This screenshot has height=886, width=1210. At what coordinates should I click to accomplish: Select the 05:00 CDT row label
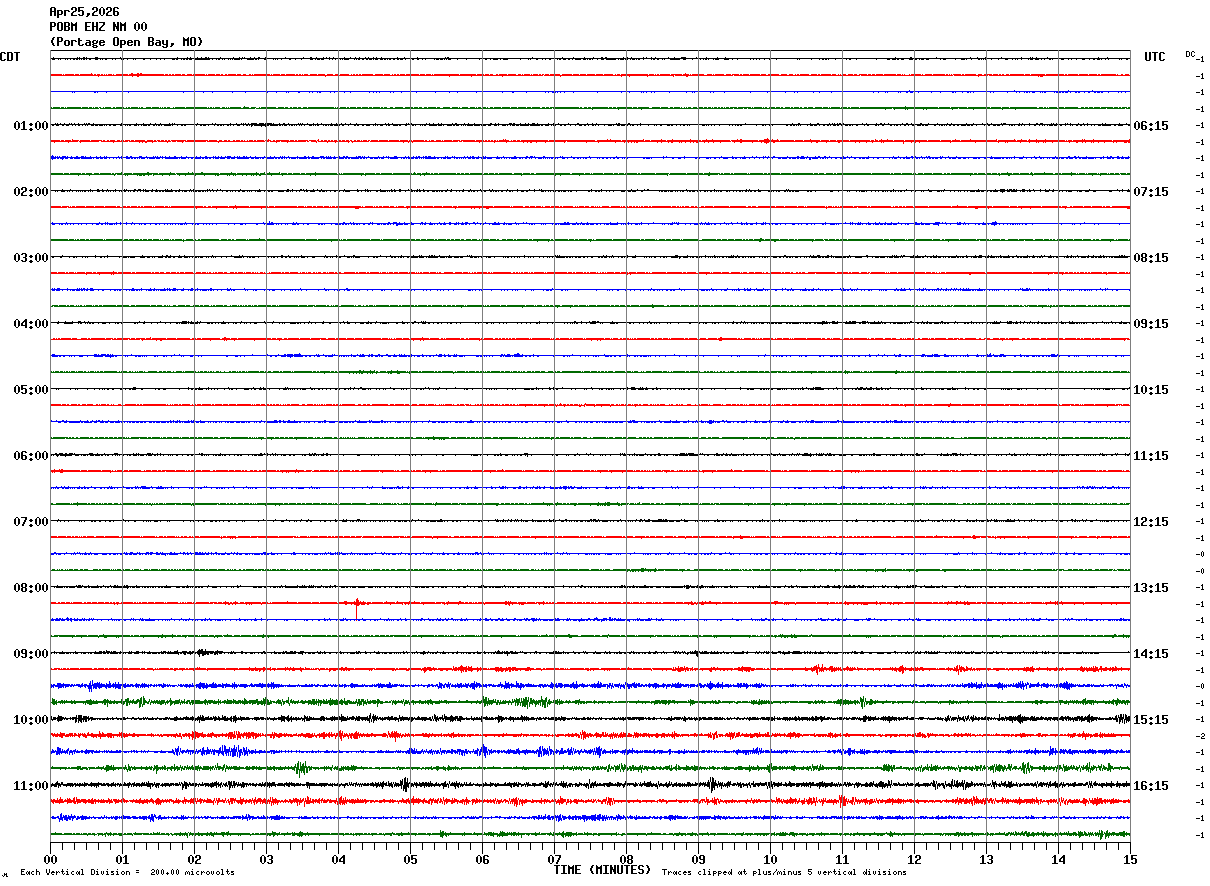31,390
